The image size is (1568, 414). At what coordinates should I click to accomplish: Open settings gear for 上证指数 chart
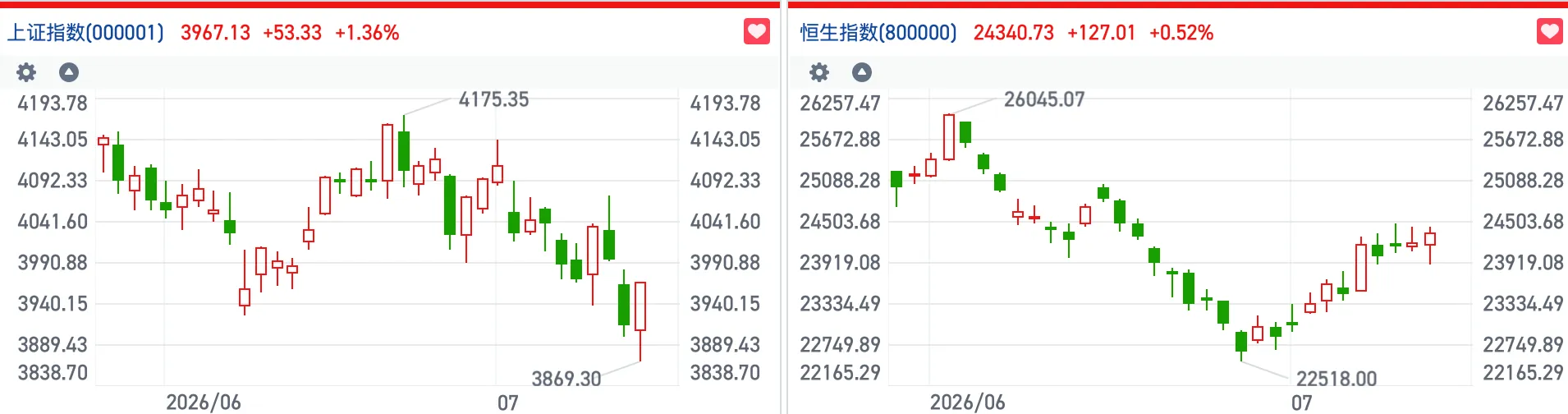[26, 72]
